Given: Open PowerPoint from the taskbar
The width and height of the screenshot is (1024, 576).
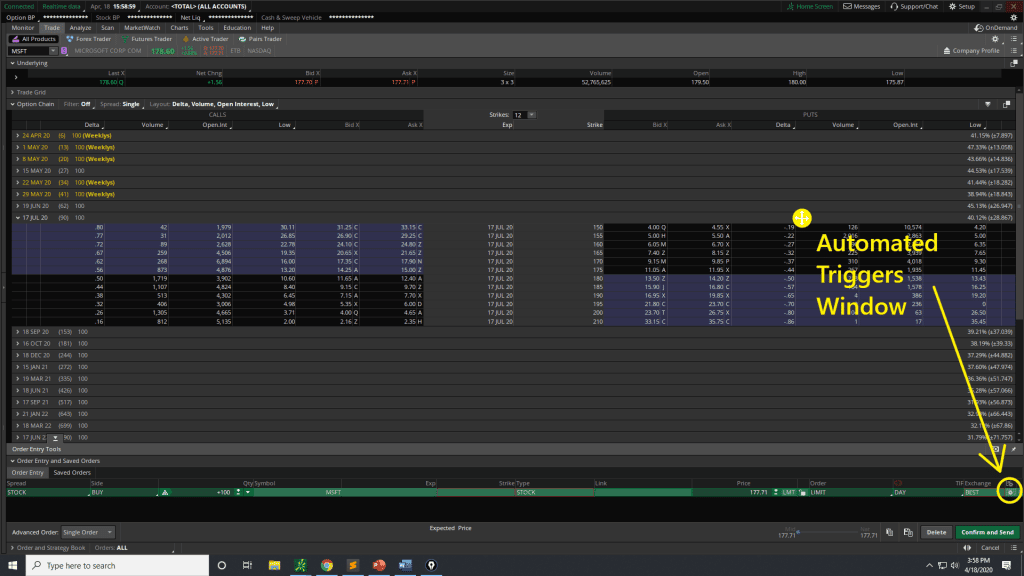Looking at the screenshot, I should (x=379, y=565).
